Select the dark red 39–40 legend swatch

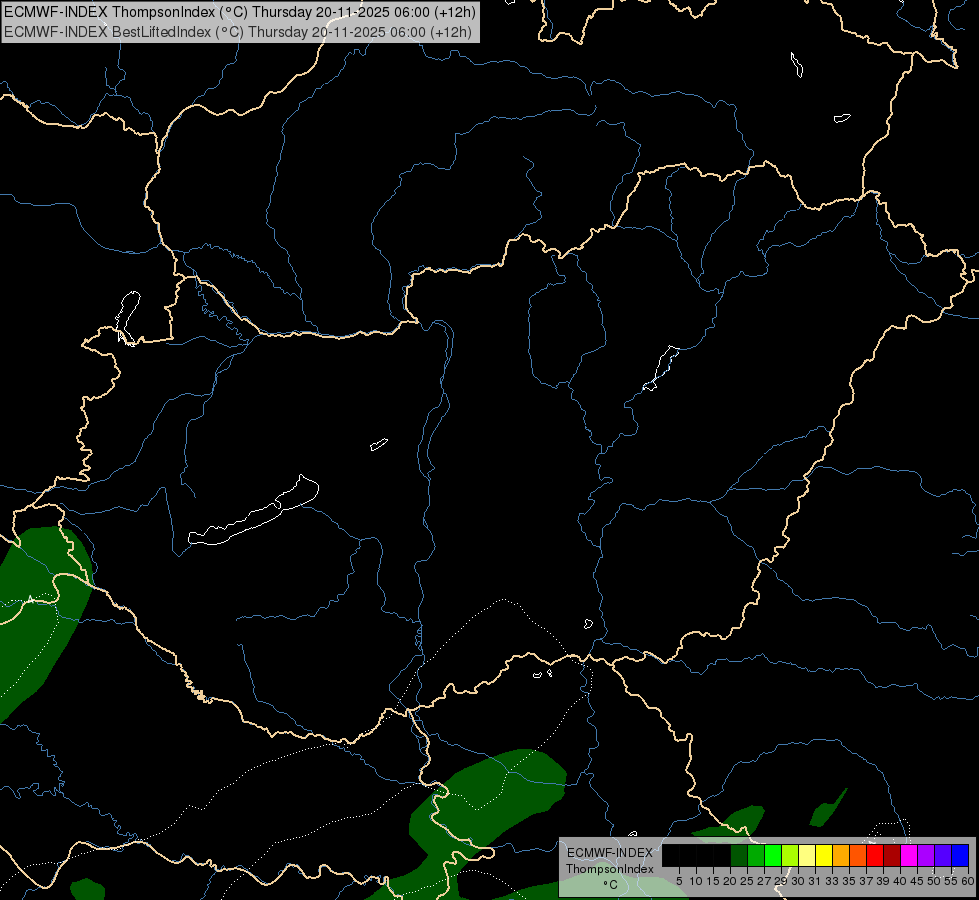click(892, 855)
